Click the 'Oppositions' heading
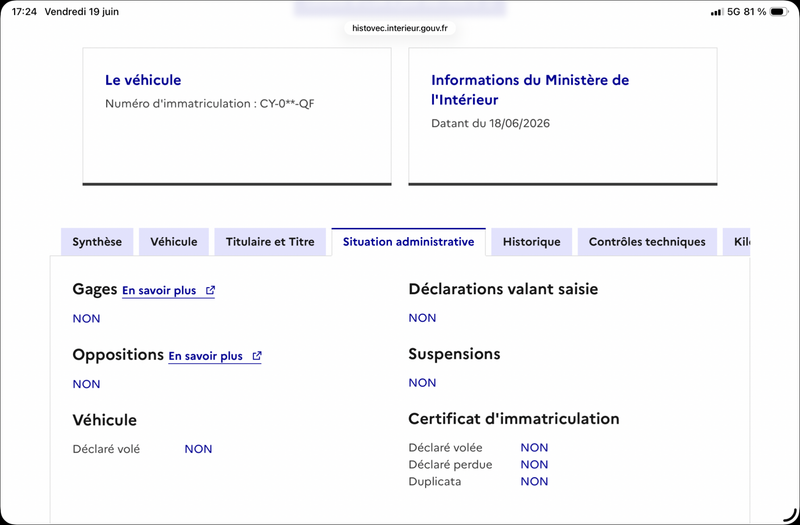Image resolution: width=800 pixels, height=525 pixels. pos(118,355)
